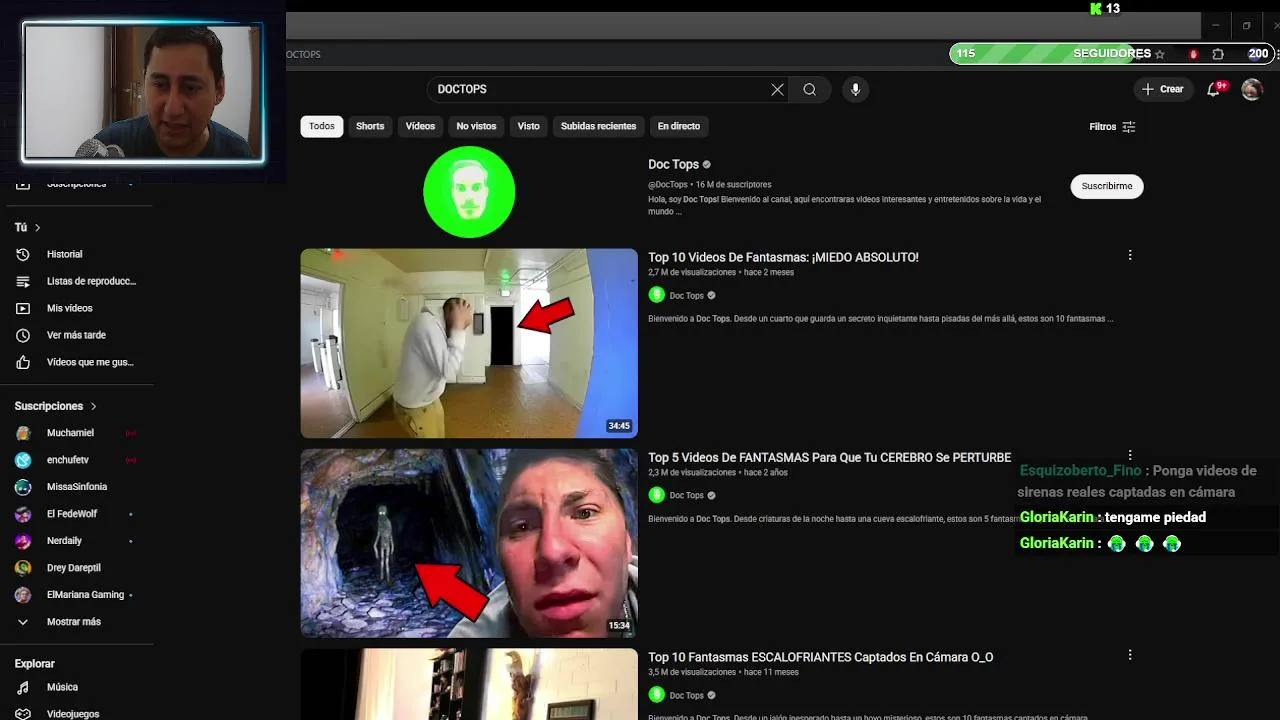Click the Crear button
This screenshot has width=1280, height=720.
point(1162,89)
